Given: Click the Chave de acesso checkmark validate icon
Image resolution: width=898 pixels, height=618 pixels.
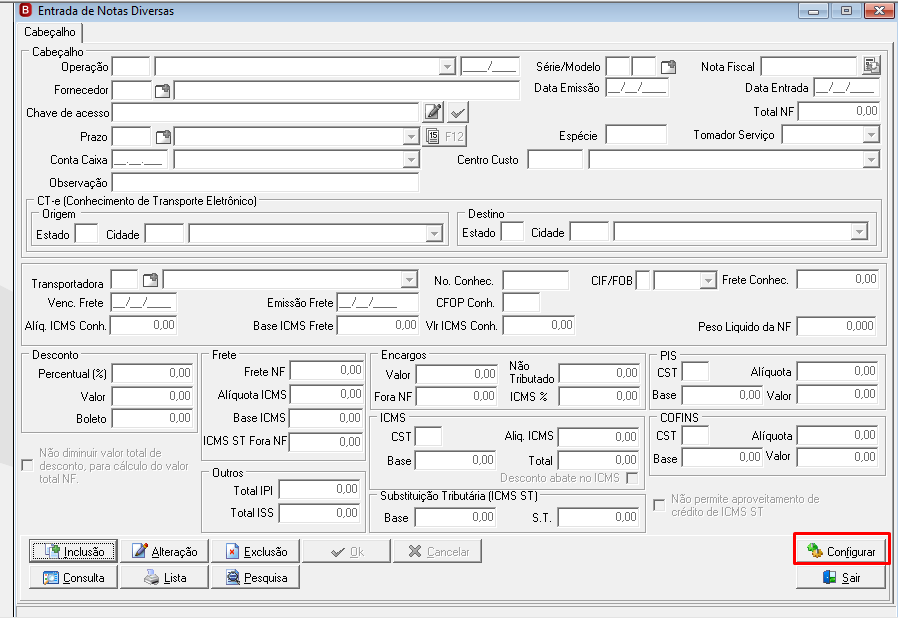Looking at the screenshot, I should tap(457, 113).
